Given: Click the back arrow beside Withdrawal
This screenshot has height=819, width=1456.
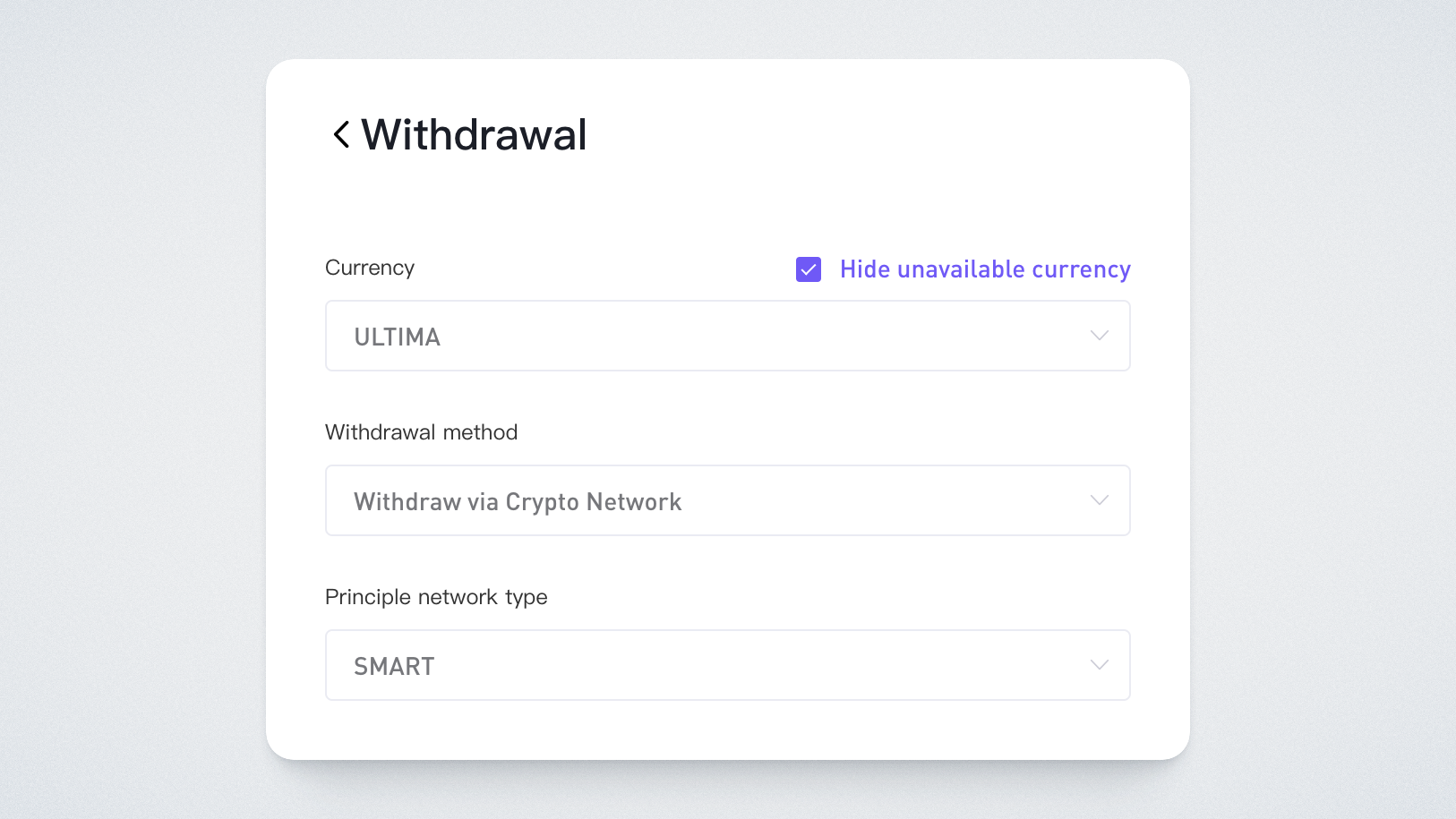Looking at the screenshot, I should [x=341, y=135].
